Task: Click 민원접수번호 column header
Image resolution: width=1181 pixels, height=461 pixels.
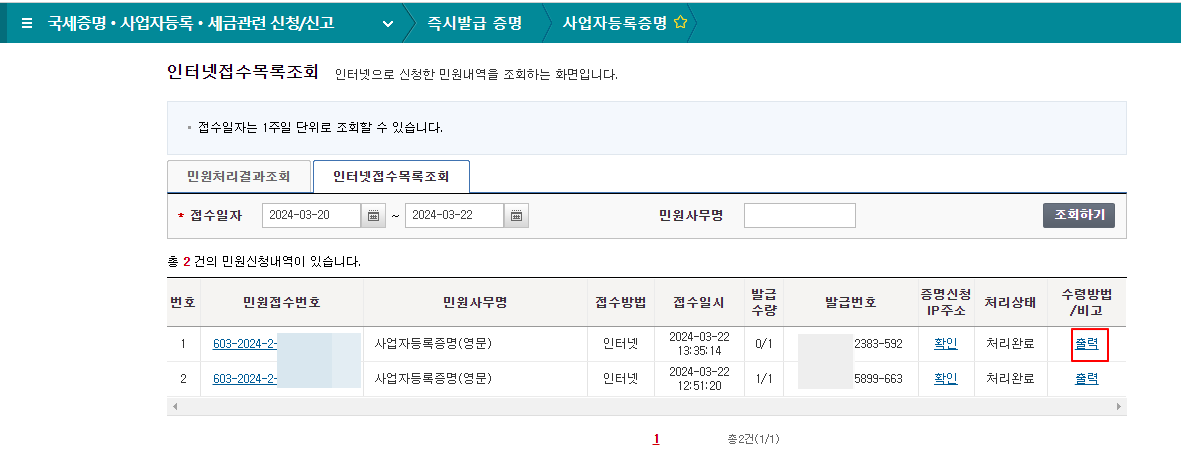Action: [x=282, y=302]
